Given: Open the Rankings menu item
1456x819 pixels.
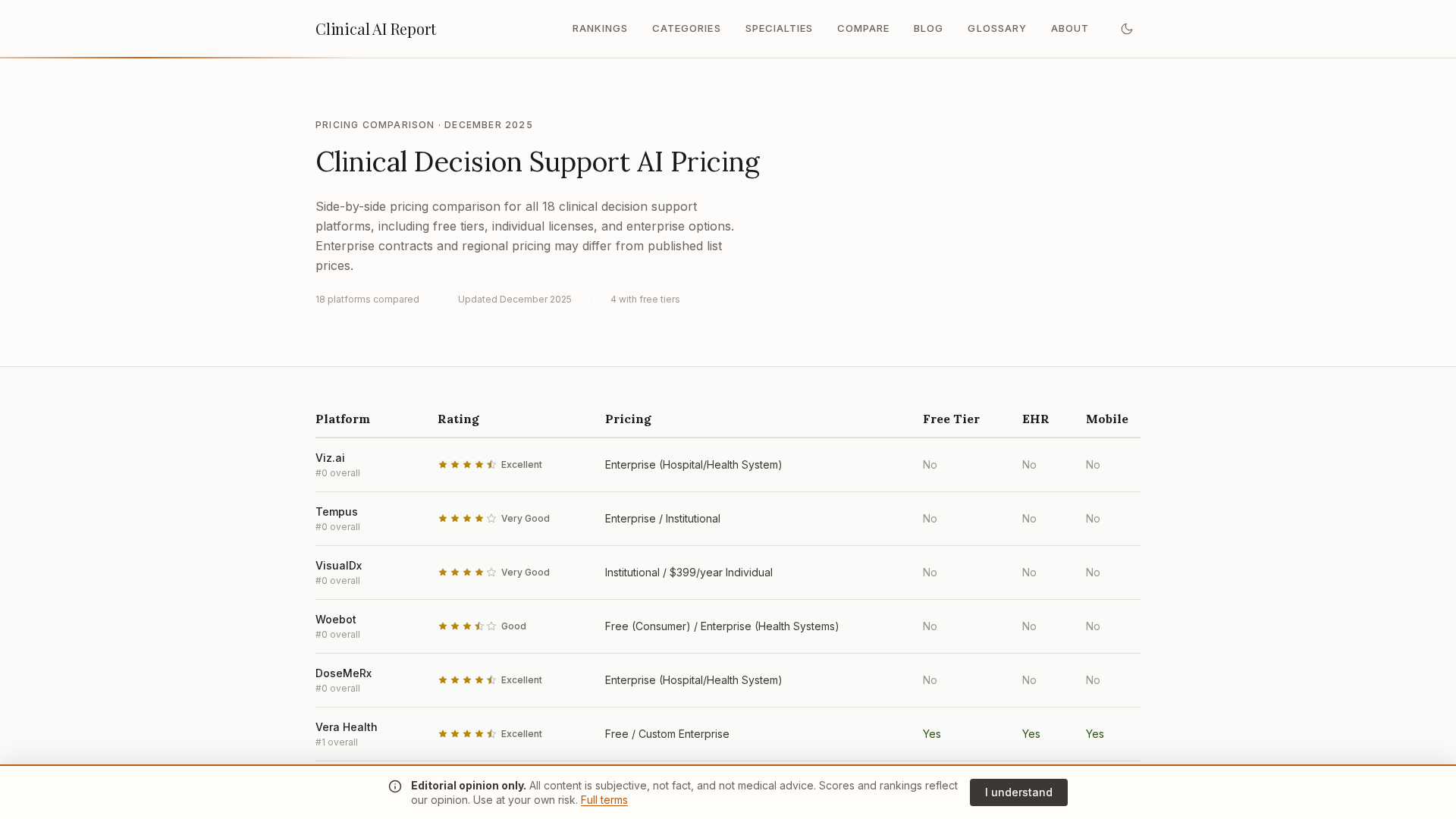Looking at the screenshot, I should [x=600, y=29].
